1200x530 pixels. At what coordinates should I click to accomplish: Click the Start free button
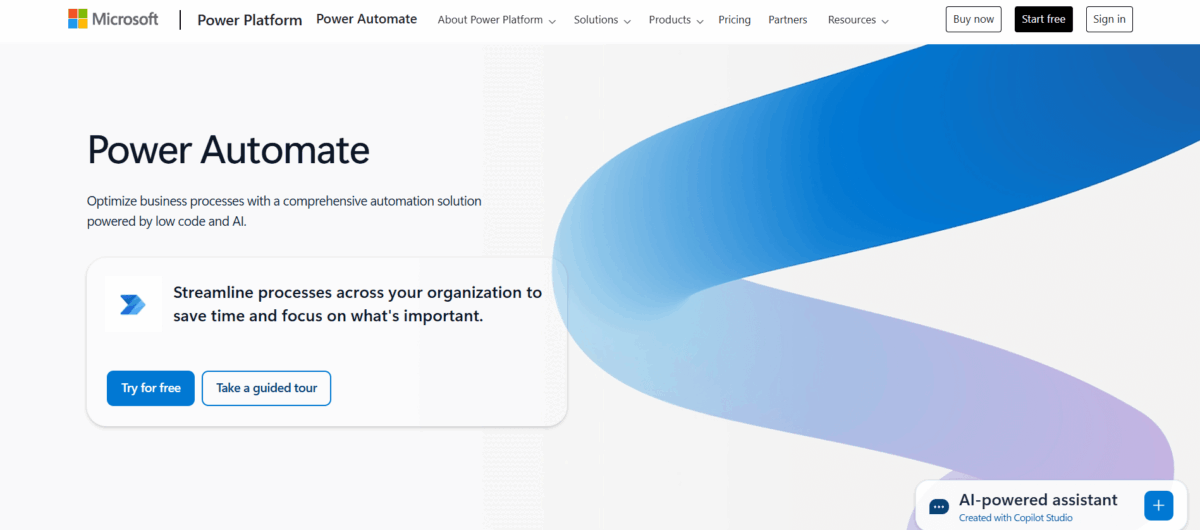1043,19
